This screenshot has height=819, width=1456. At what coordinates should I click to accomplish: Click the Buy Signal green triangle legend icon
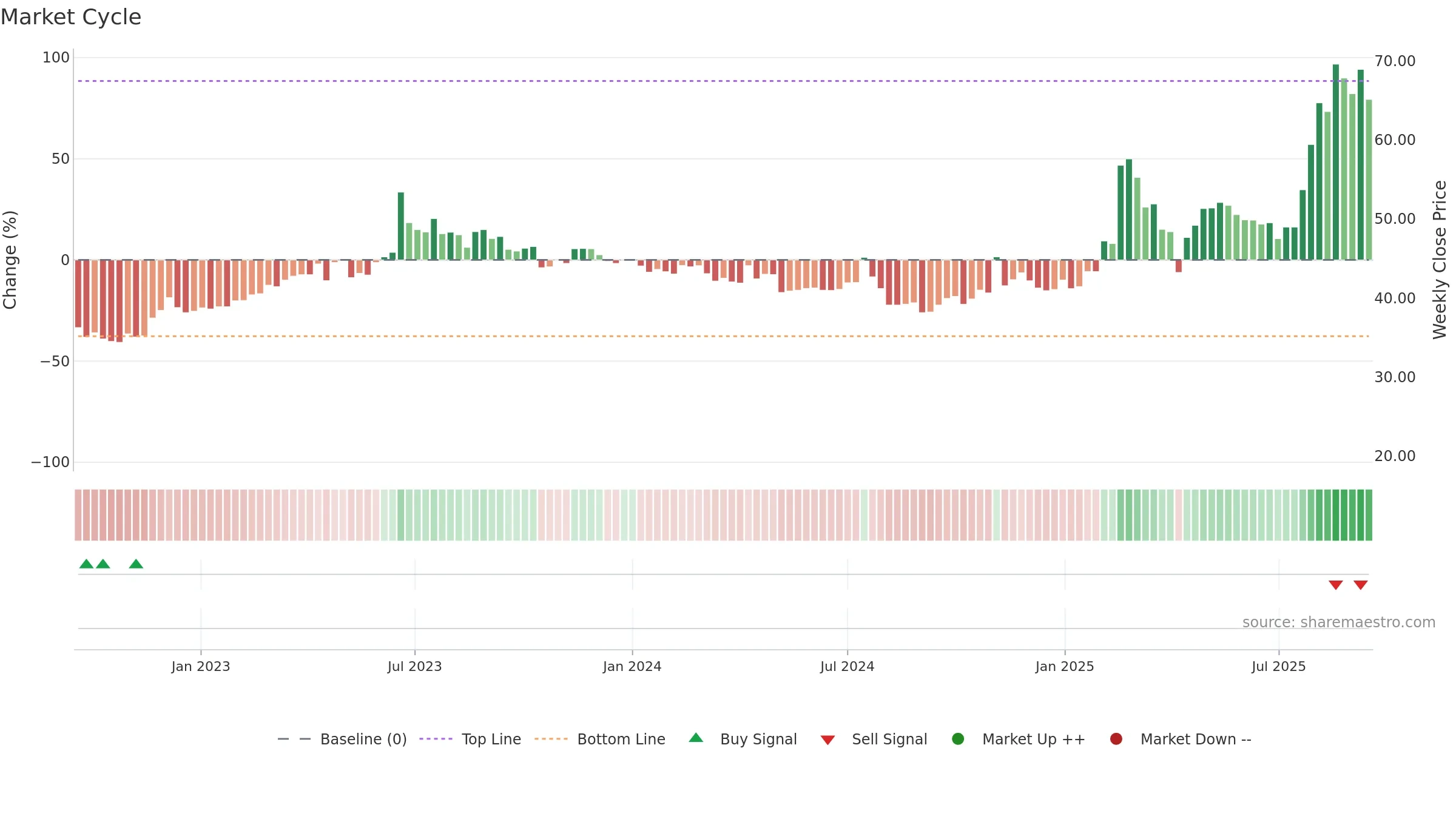696,738
